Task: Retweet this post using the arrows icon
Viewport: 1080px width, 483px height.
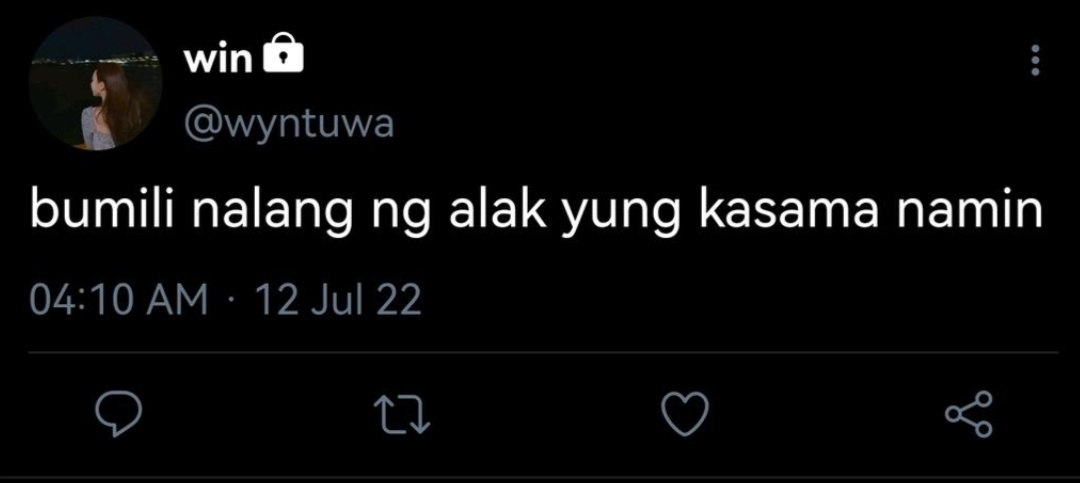Action: pos(402,414)
